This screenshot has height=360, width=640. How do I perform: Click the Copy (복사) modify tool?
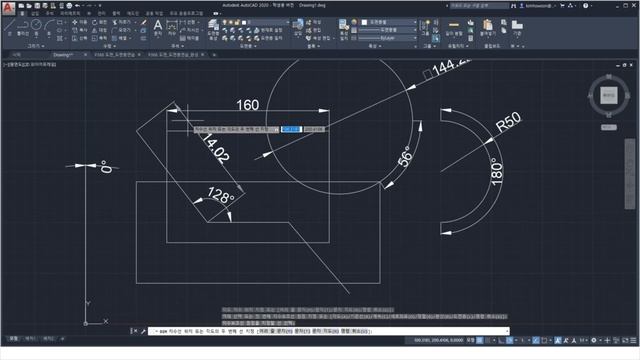[x=80, y=30]
